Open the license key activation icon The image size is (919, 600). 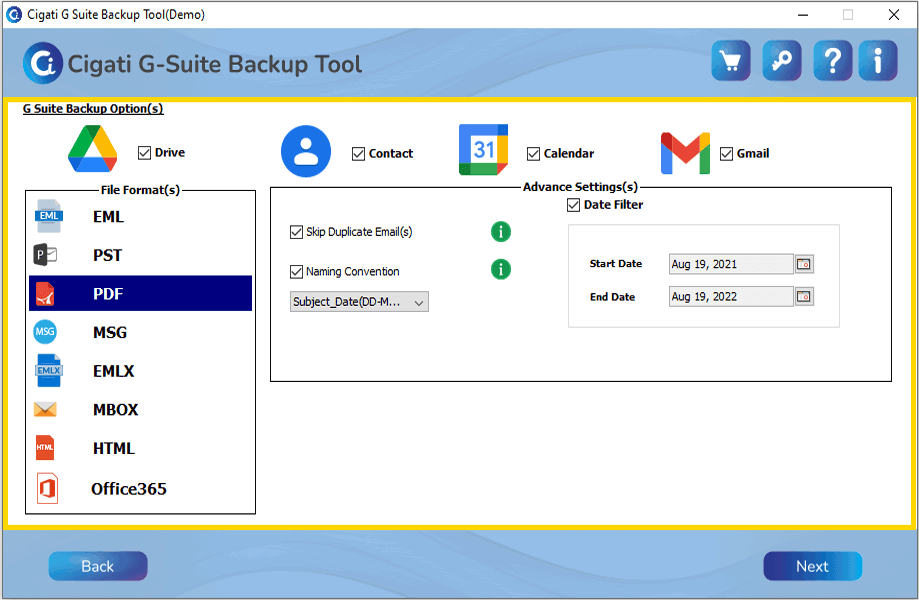coord(781,62)
